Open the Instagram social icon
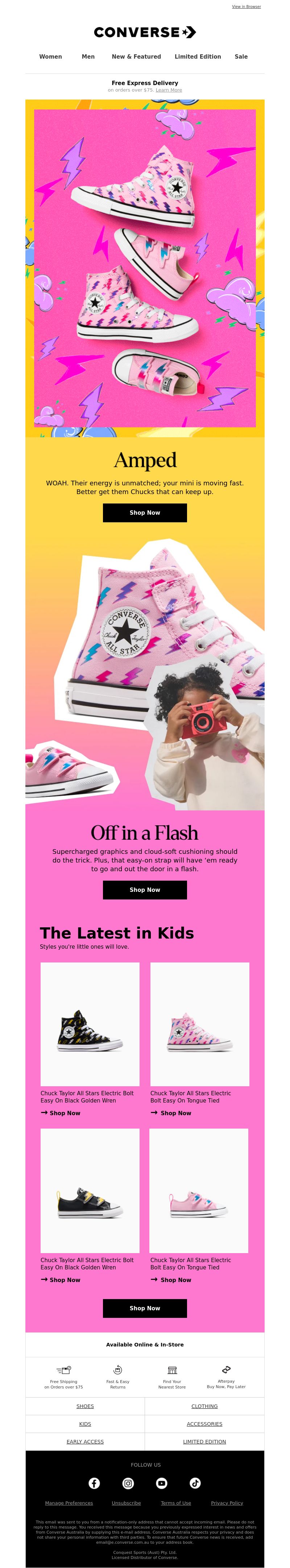 128,1483
